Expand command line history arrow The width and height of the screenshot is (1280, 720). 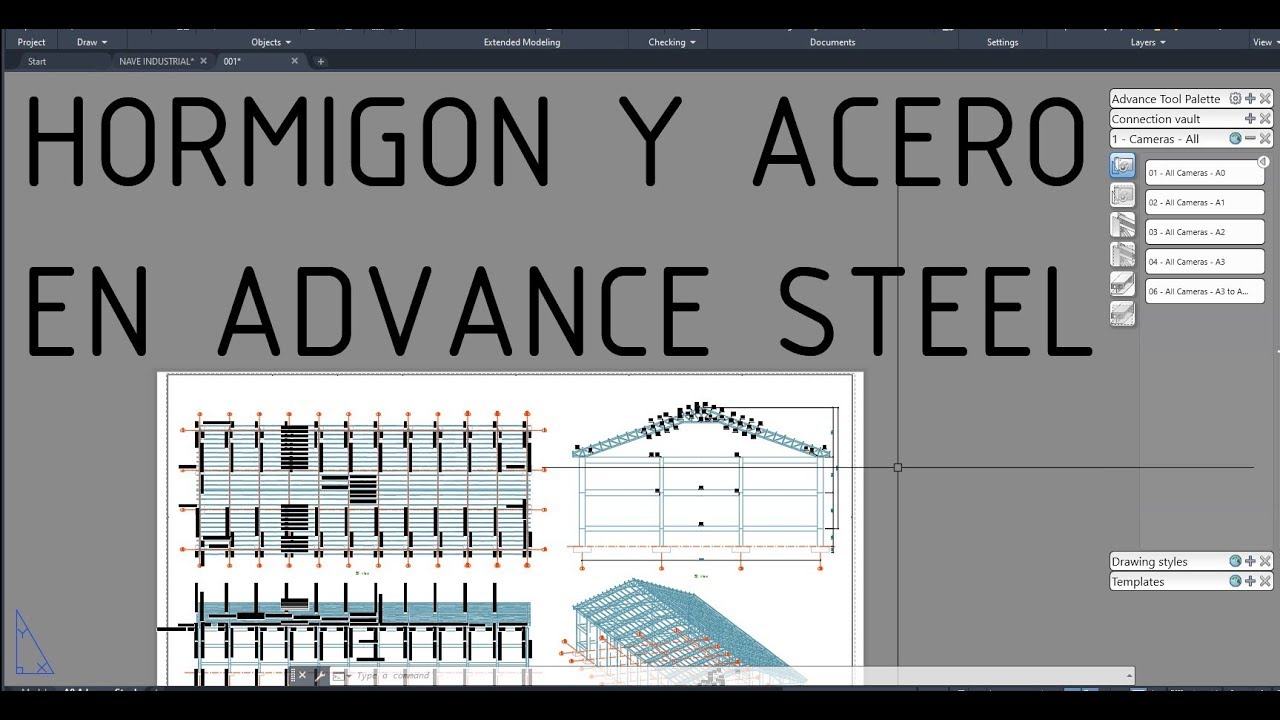coord(1130,676)
